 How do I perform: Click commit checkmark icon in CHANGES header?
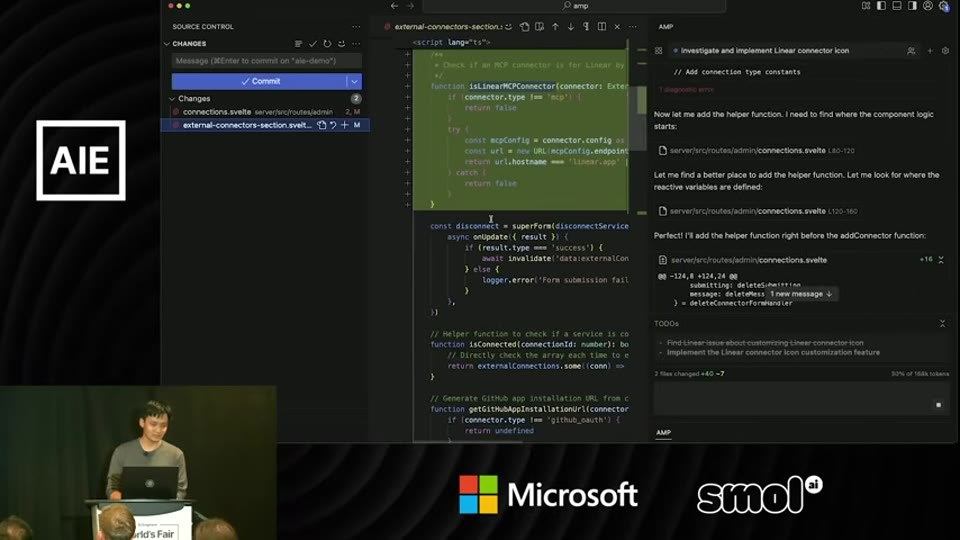[x=313, y=44]
